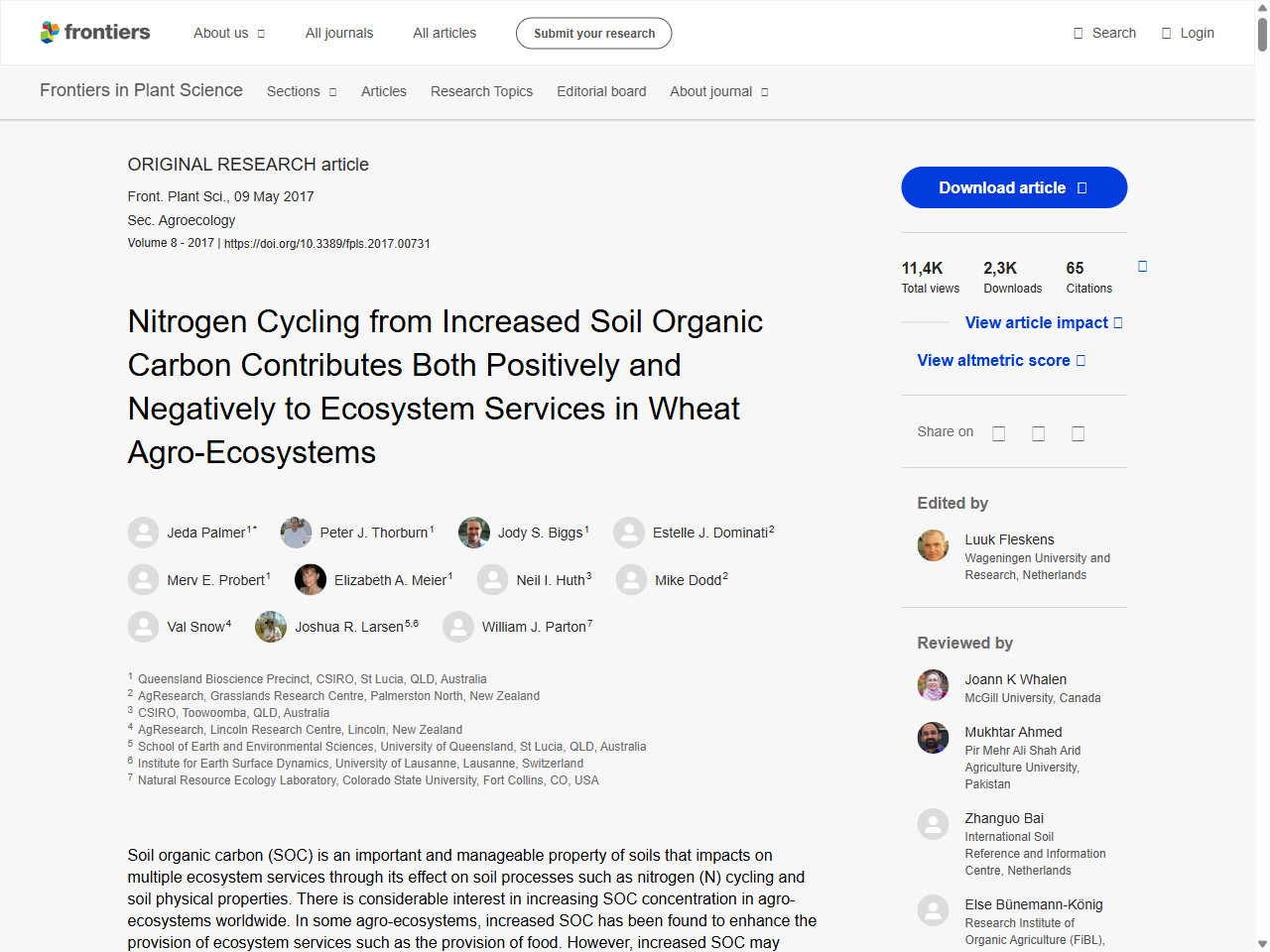The width and height of the screenshot is (1270, 952).
Task: Click Val Snow's placeholder avatar
Action: click(144, 627)
